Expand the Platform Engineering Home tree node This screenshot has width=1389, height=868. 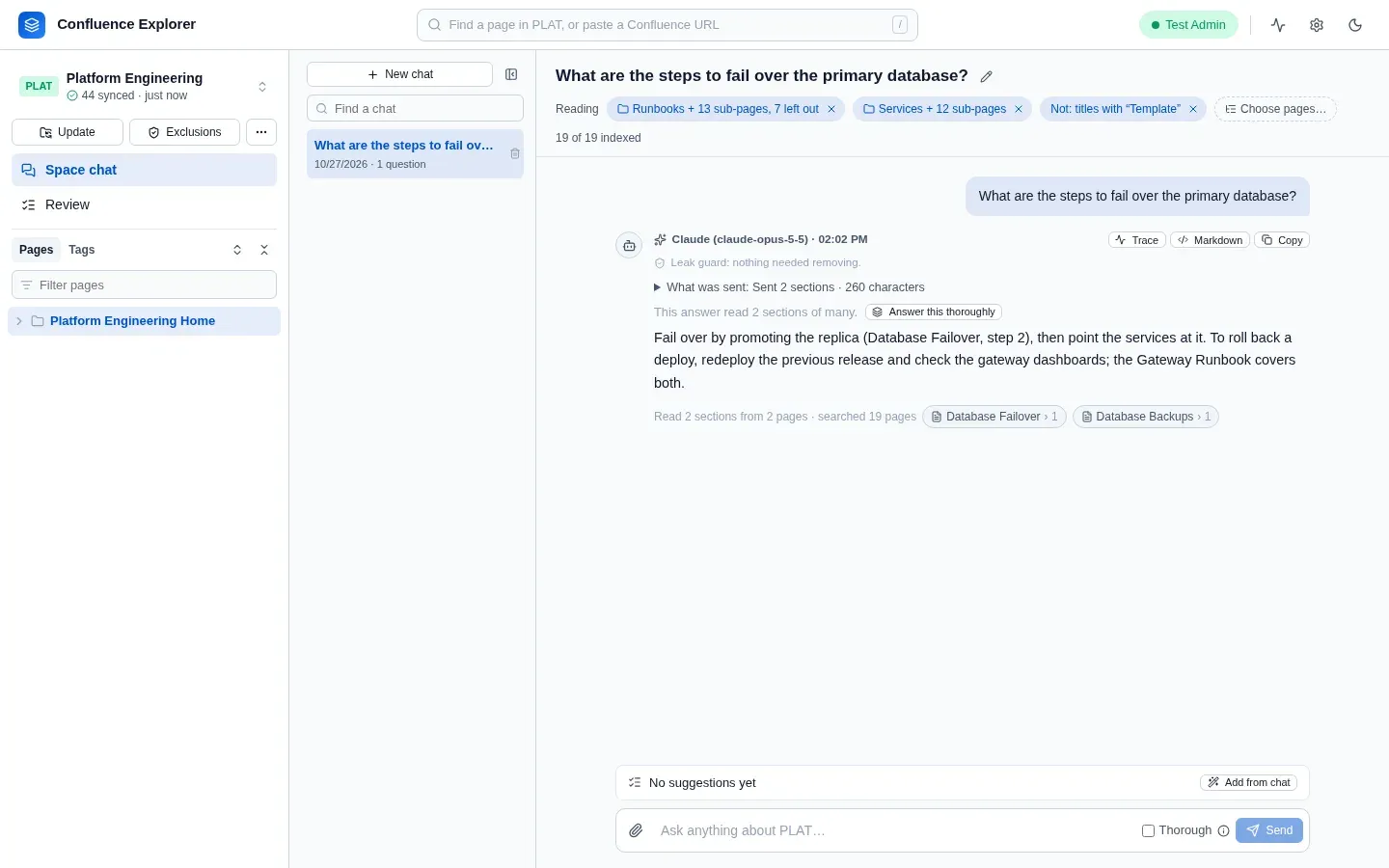(x=19, y=321)
